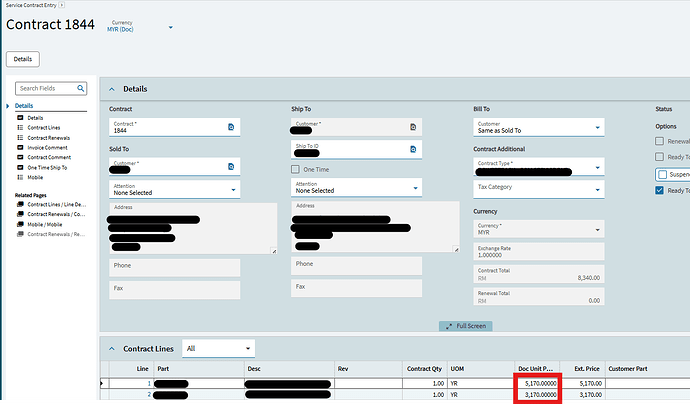Image resolution: width=690 pixels, height=404 pixels.
Task: Toggle the unchecked Ready To checkbox
Action: 659,157
